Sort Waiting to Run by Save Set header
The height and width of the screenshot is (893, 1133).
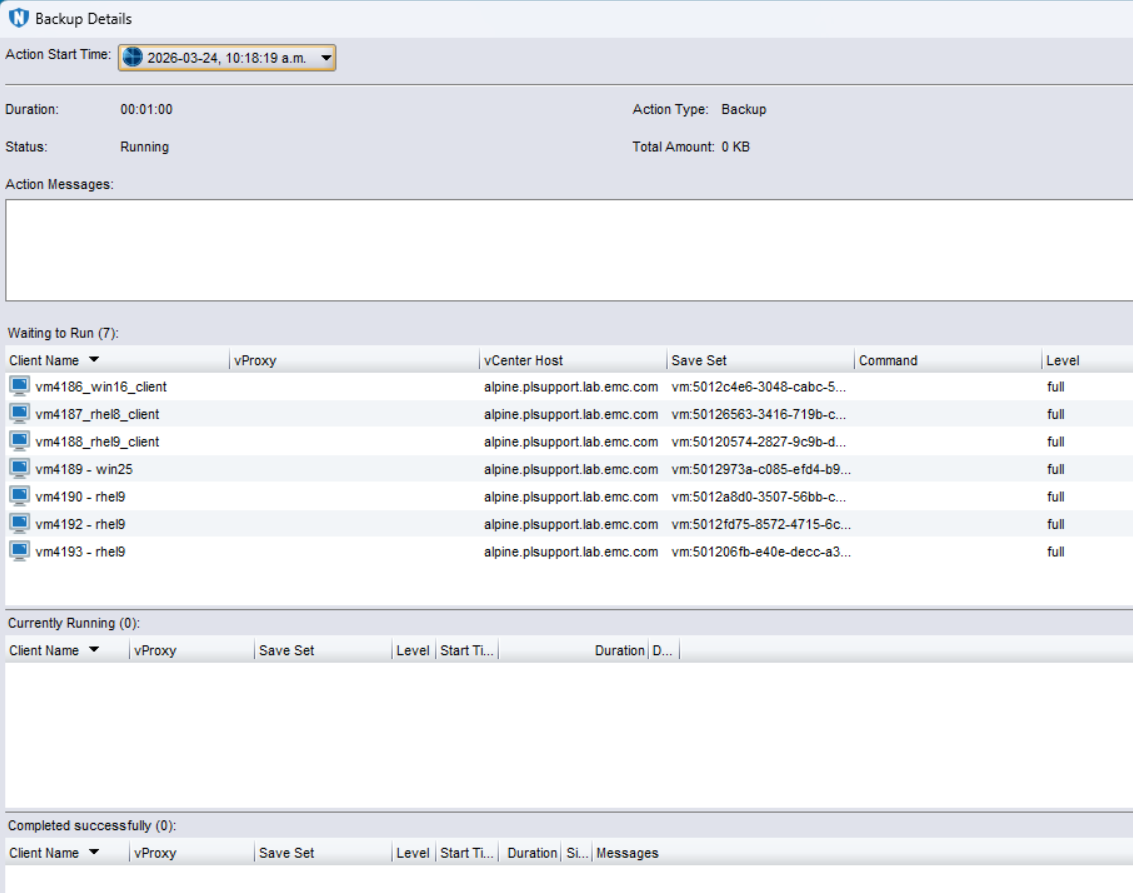699,361
